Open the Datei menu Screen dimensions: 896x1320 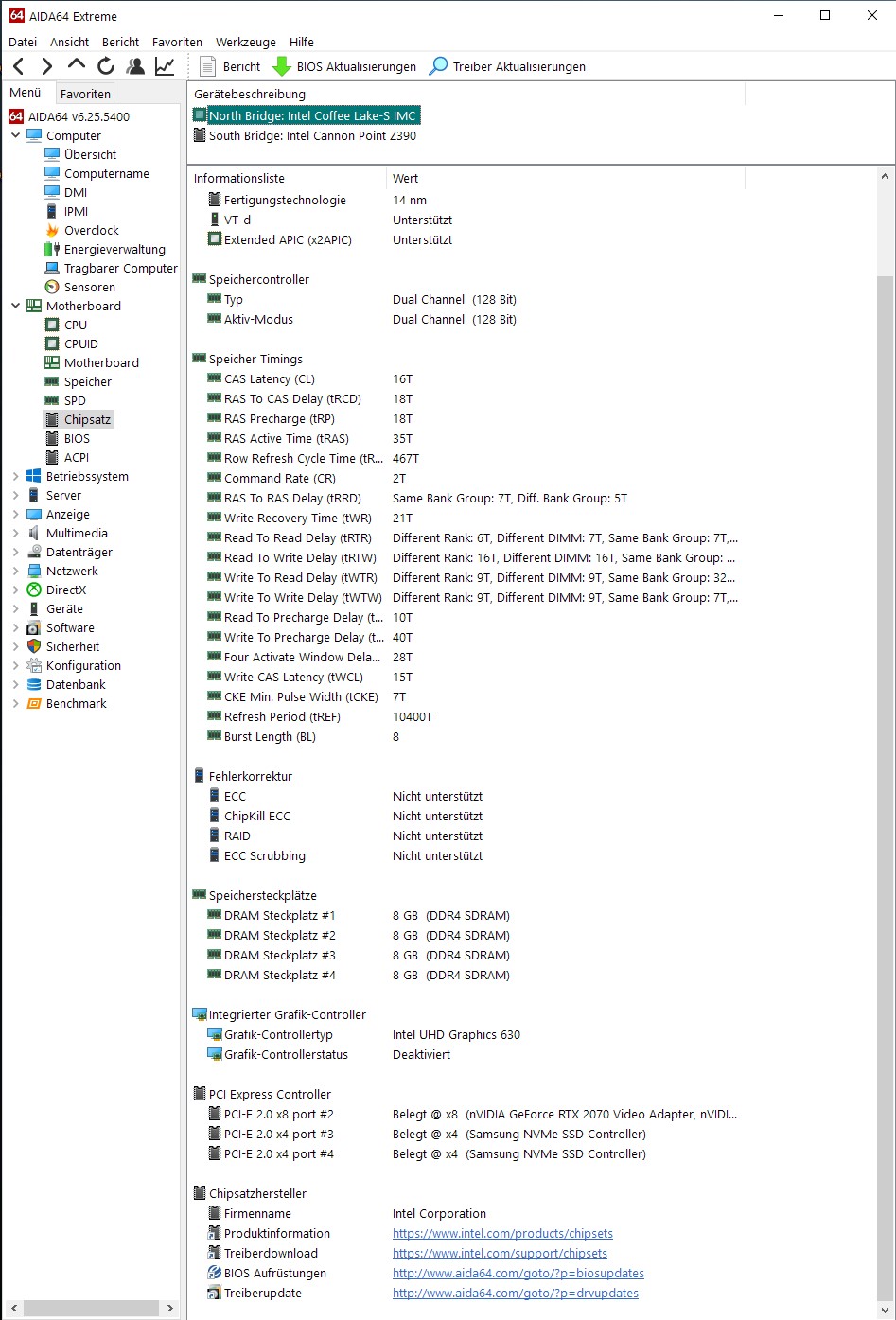(23, 42)
